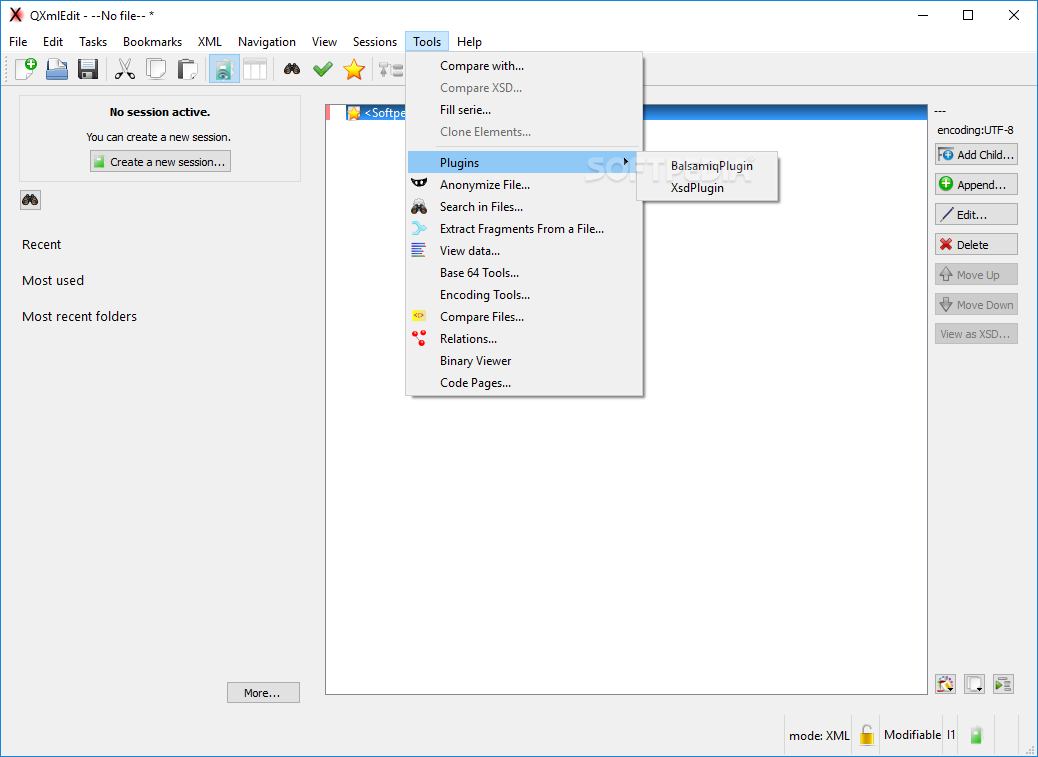Click the paint palette style icon
This screenshot has height=757, width=1038.
pyautogui.click(x=945, y=684)
